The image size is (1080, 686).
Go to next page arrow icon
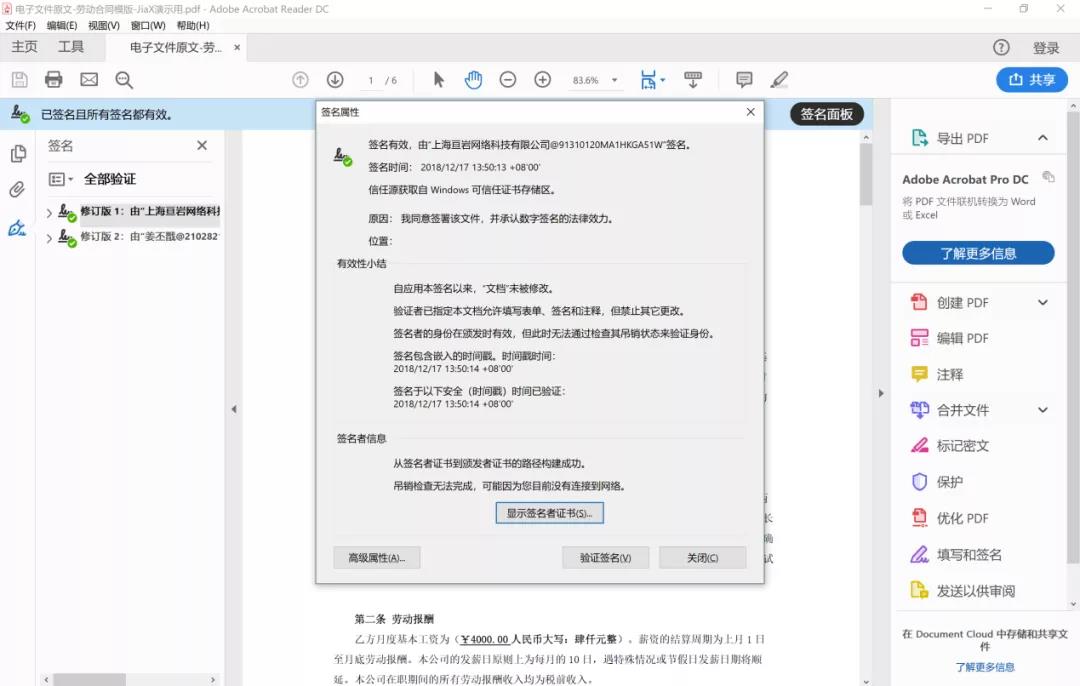pos(335,80)
